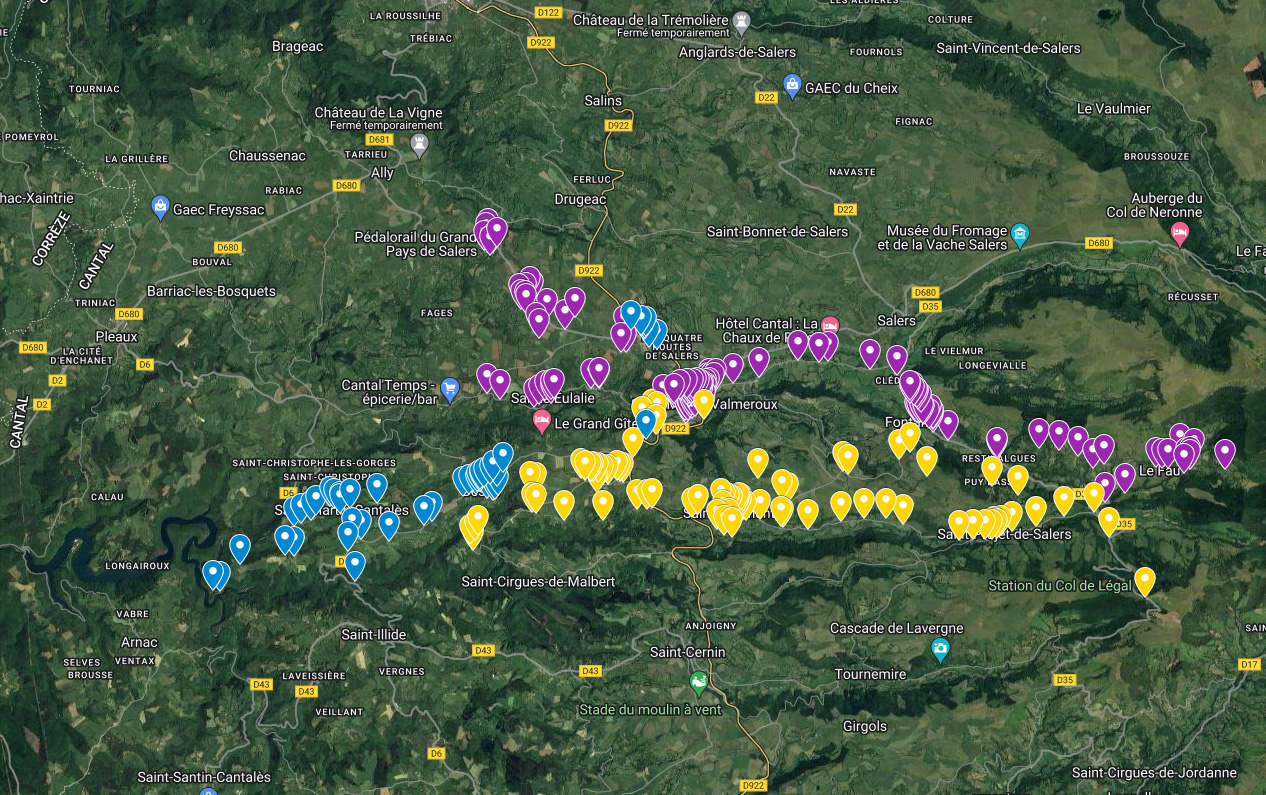This screenshot has width=1266, height=795.
Task: Click the Tournemire label
Action: (870, 674)
